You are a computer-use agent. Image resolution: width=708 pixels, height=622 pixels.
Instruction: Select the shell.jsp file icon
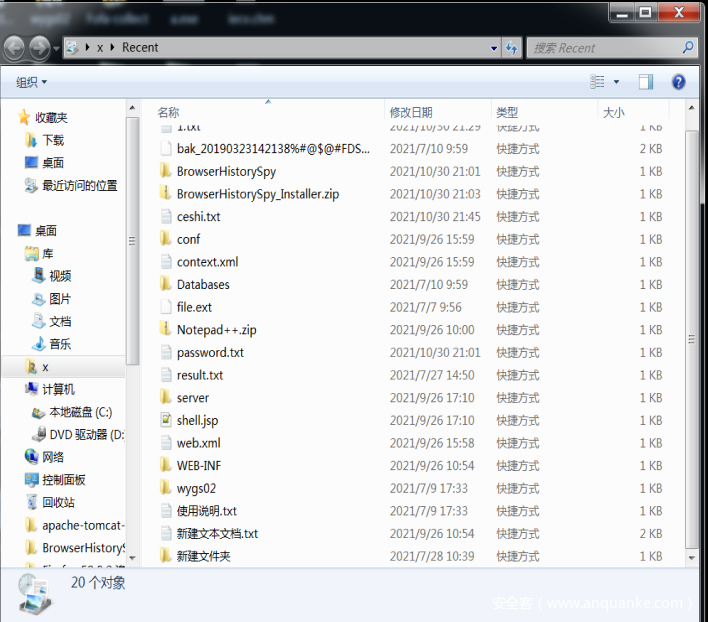coord(166,420)
